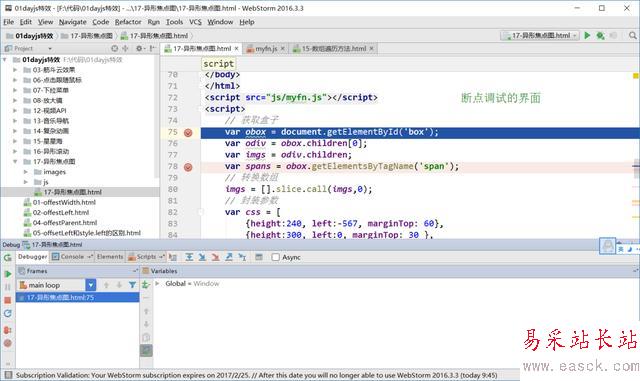640x381 pixels.
Task: Hide the Project tool window
Action: [x=152, y=49]
